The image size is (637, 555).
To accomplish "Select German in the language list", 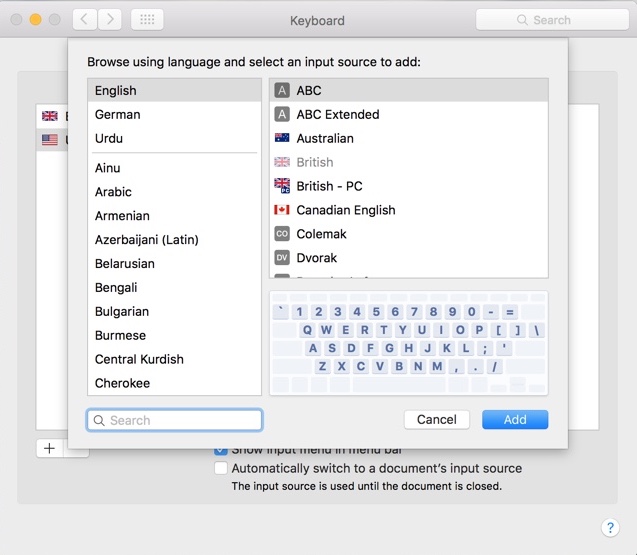I will (x=118, y=114).
